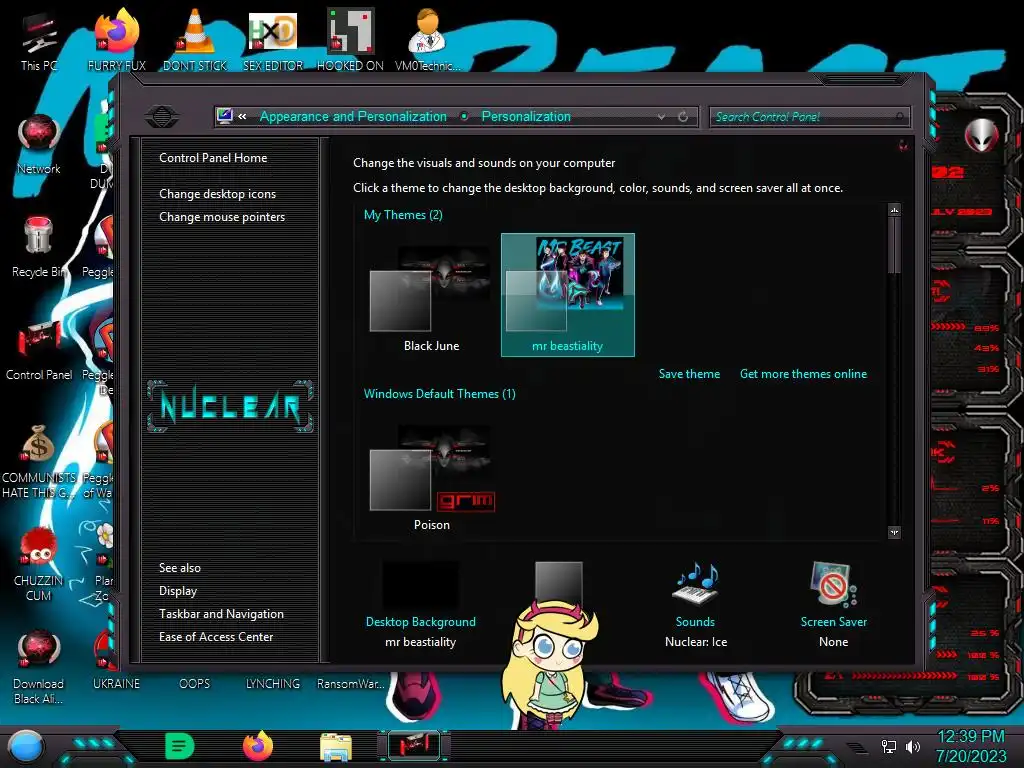This screenshot has width=1024, height=768.
Task: Open the VM0Technic desktop shortcut
Action: click(x=428, y=40)
